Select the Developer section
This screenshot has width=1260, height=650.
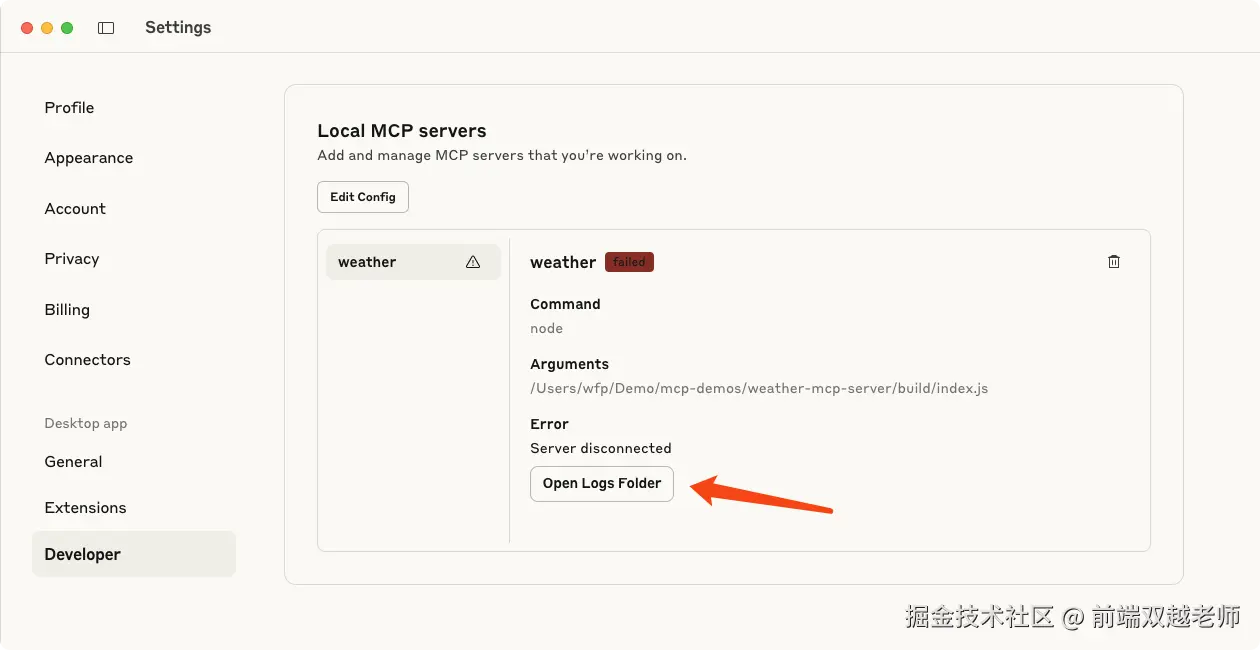[134, 554]
